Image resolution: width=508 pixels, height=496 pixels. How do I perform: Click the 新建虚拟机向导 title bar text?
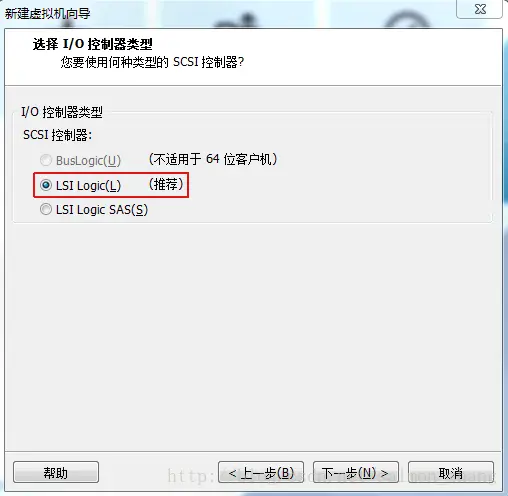coord(47,14)
